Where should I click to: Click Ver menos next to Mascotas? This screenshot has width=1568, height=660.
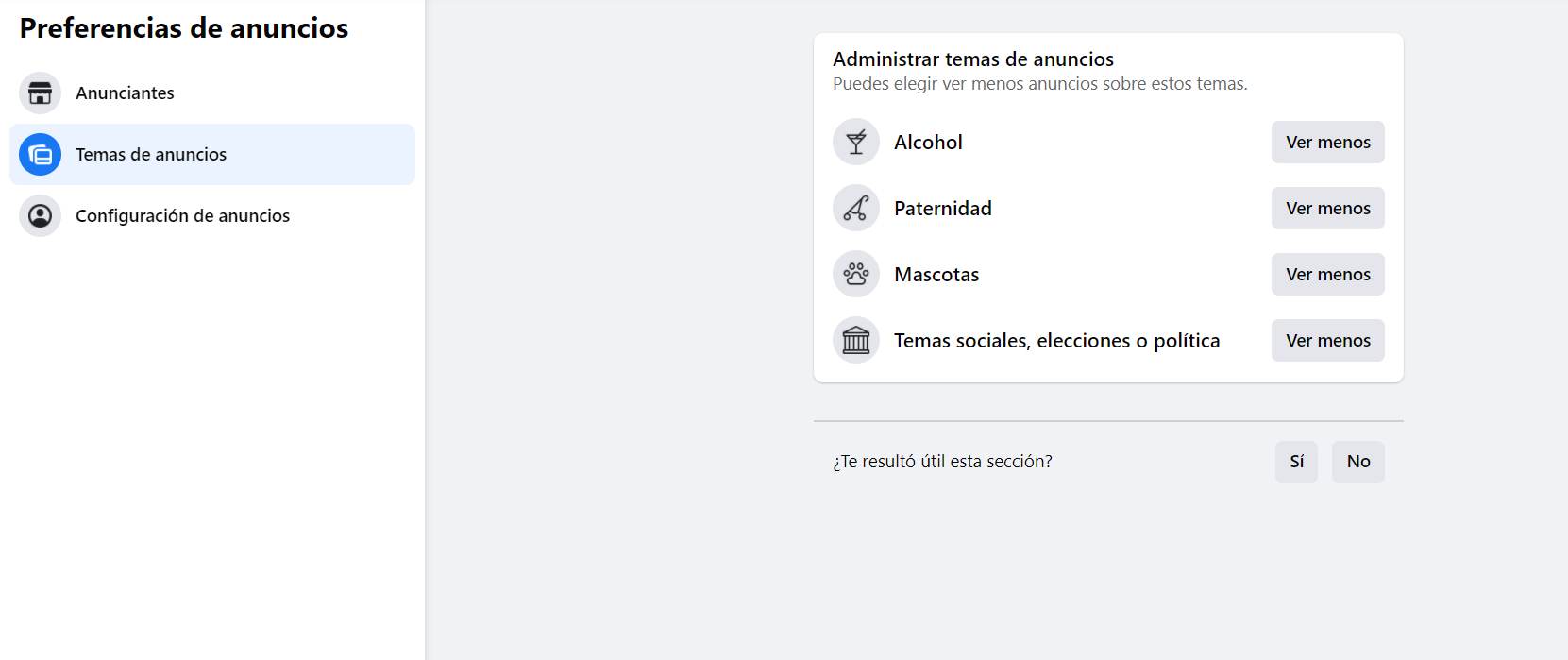[x=1327, y=275]
